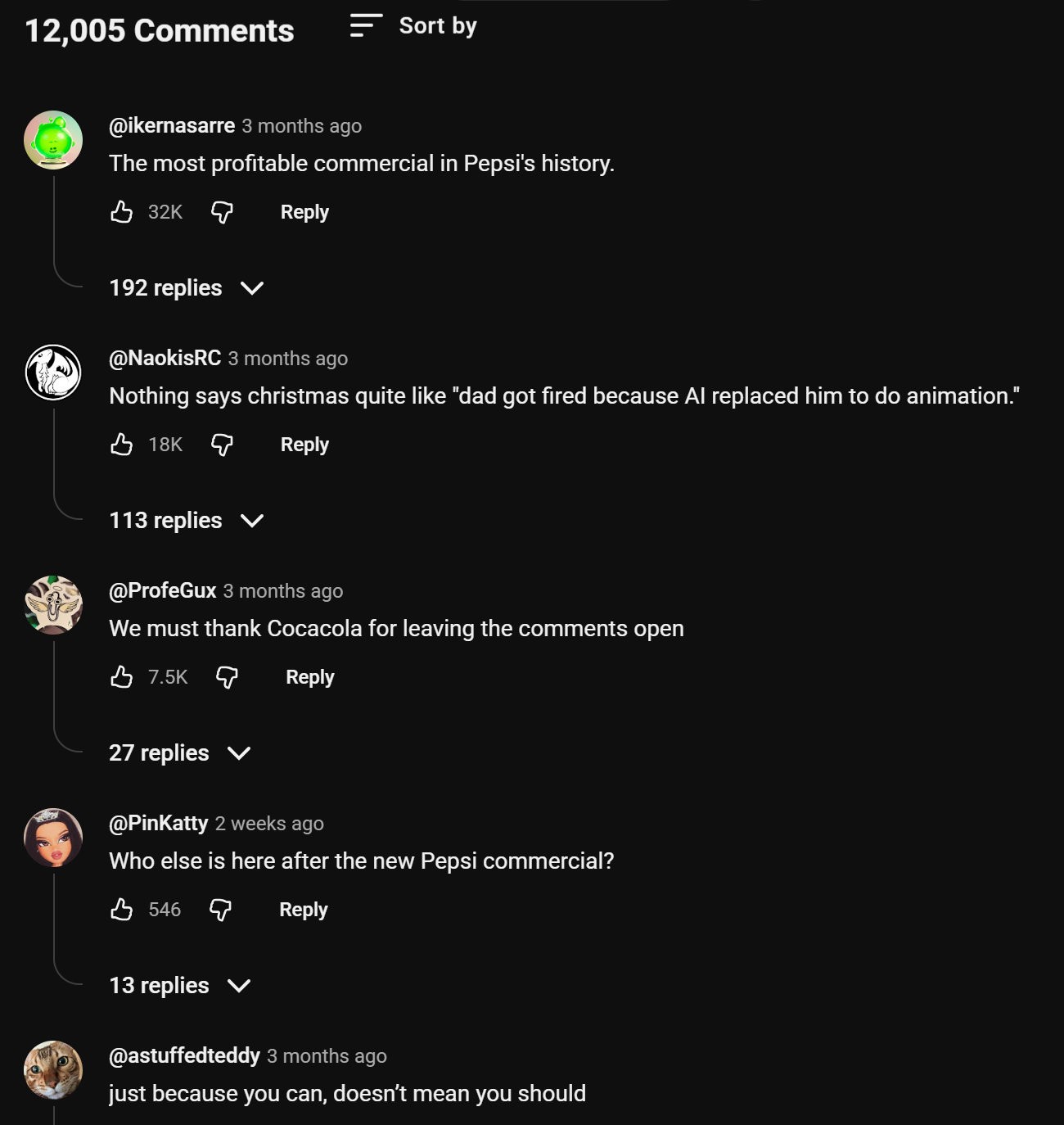The height and width of the screenshot is (1125, 1064).
Task: Reply to @ikernasarre's comment
Action: [x=304, y=212]
